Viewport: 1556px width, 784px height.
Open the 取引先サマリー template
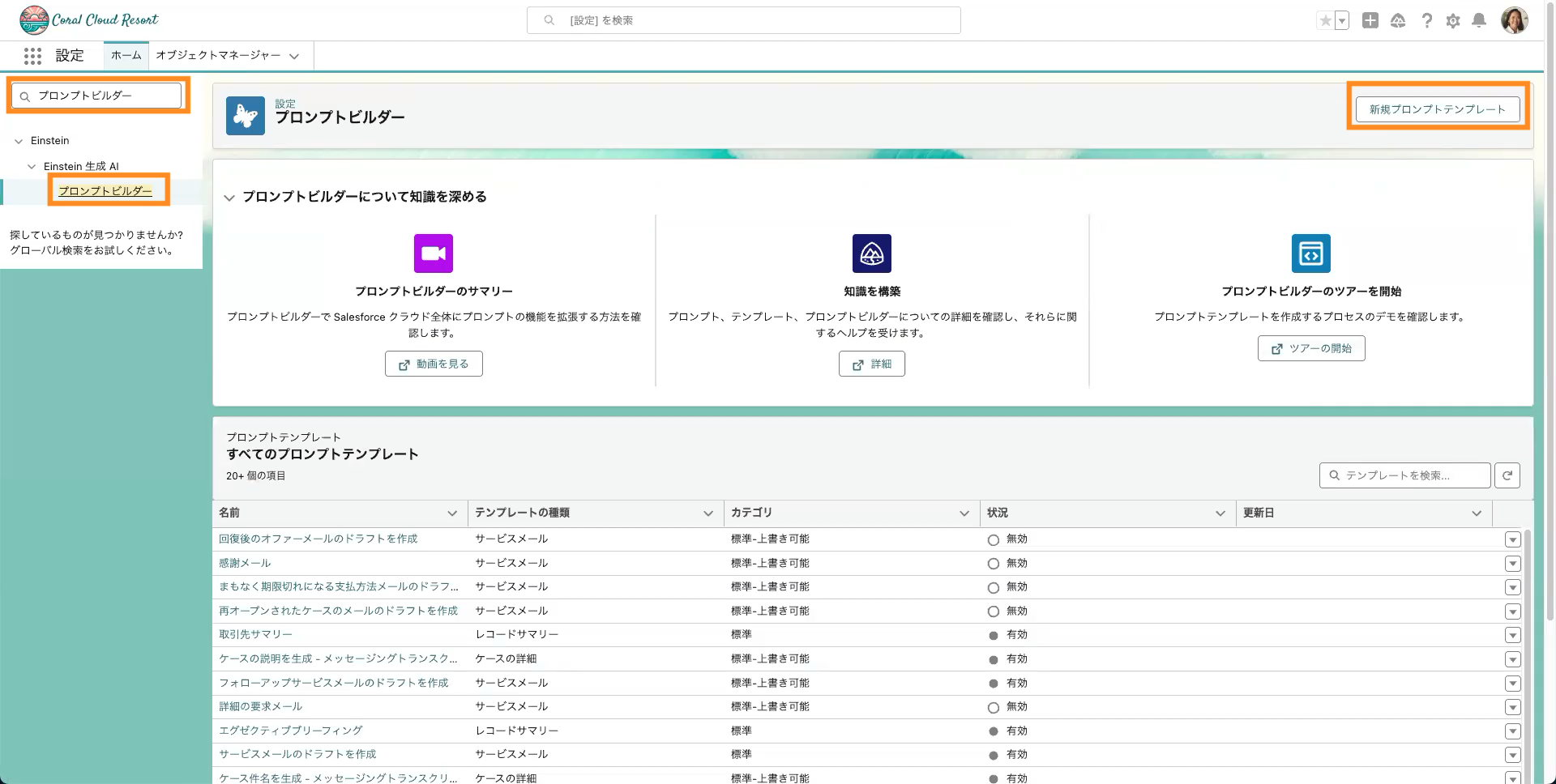point(255,634)
